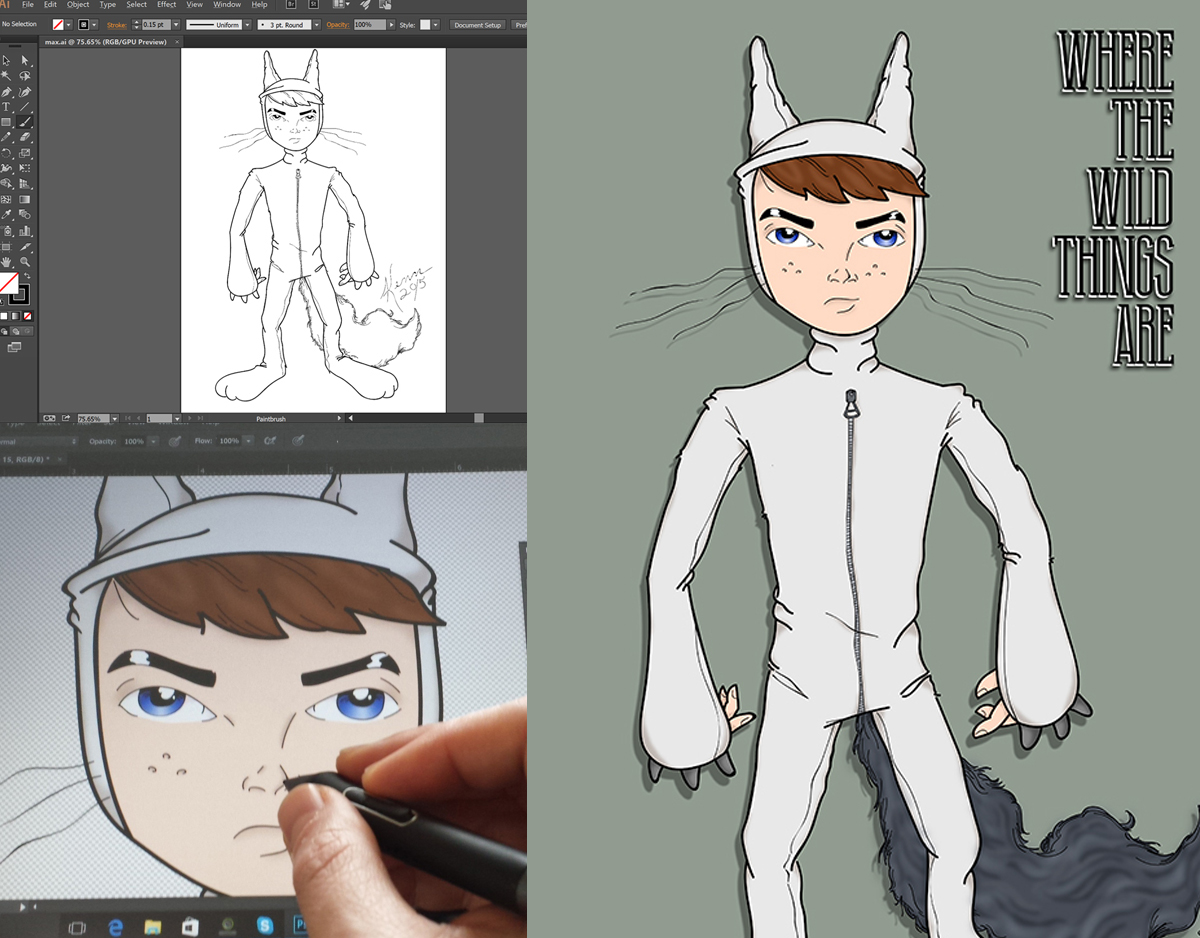Click the large Fill swatch in toolbar
Image resolution: width=1200 pixels, height=938 pixels.
coord(8,281)
